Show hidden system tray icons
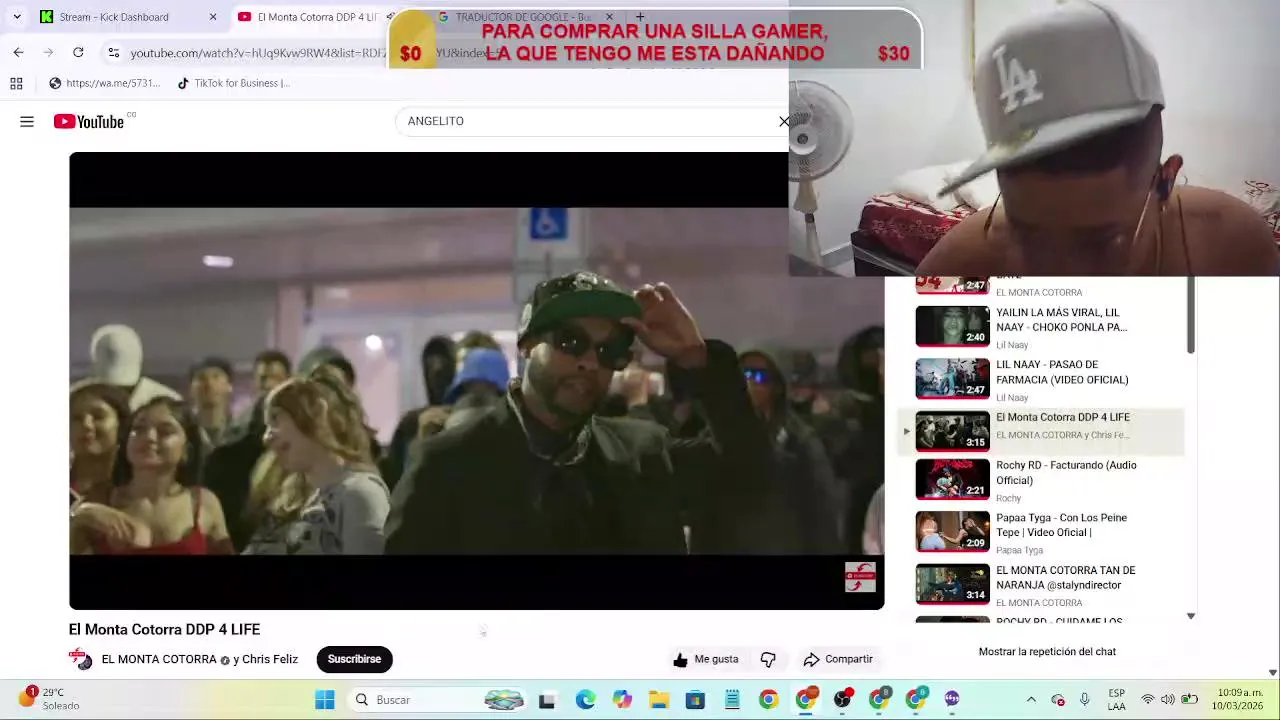1280x720 pixels. 1031,700
